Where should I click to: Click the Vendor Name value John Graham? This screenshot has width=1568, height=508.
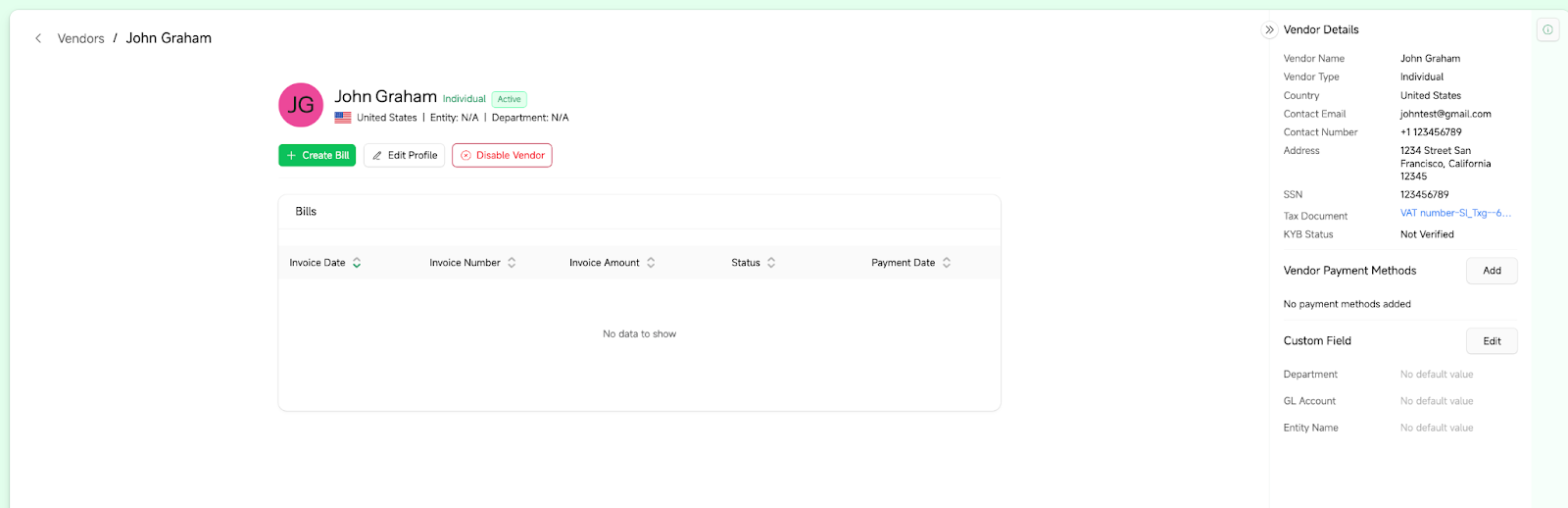(x=1430, y=59)
